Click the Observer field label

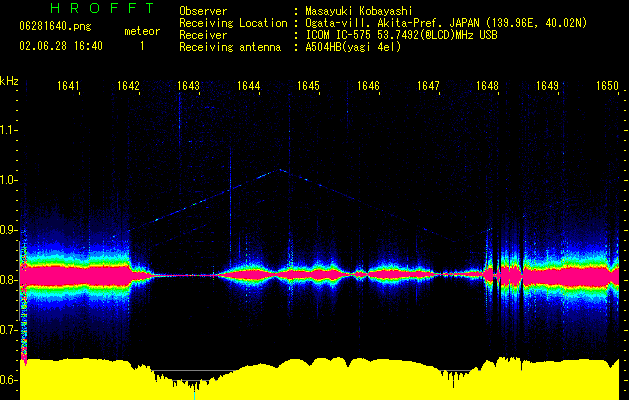pyautogui.click(x=203, y=11)
